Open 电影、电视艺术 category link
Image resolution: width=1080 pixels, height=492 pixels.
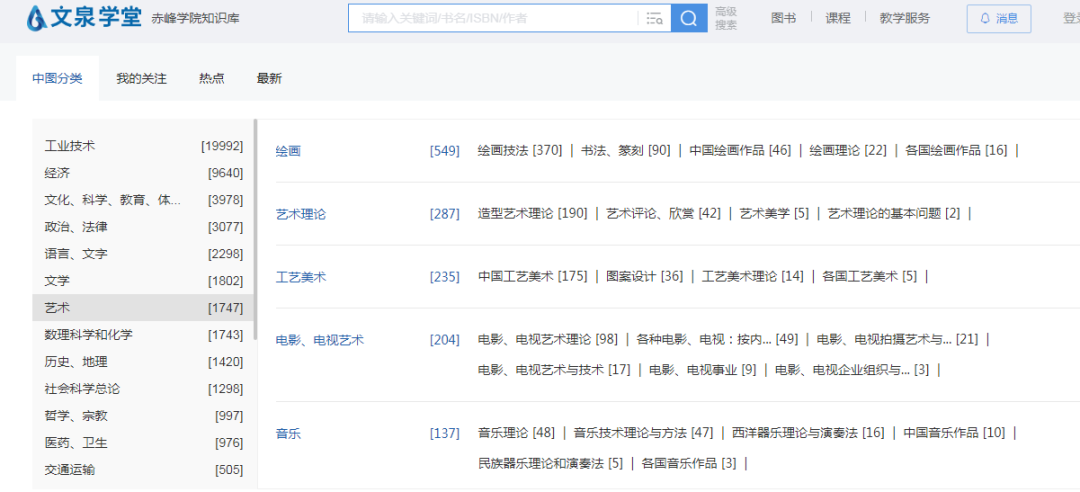(320, 340)
